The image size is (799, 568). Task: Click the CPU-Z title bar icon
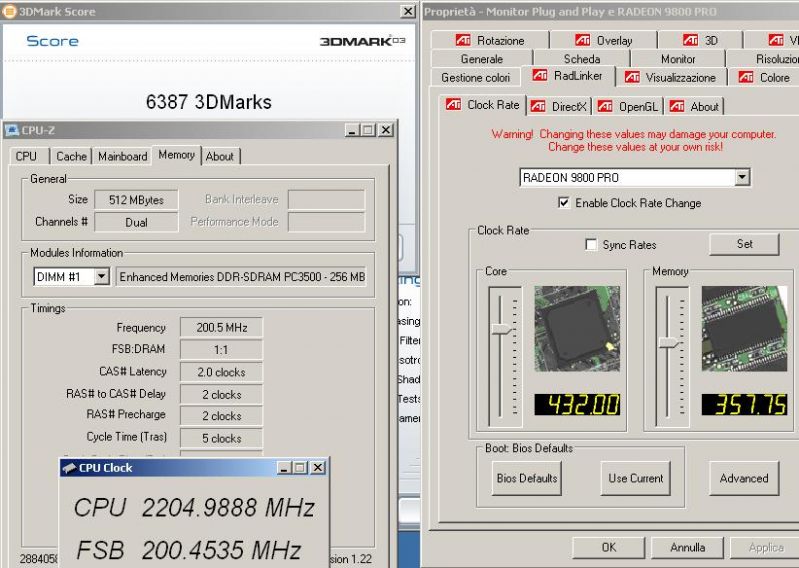12,130
